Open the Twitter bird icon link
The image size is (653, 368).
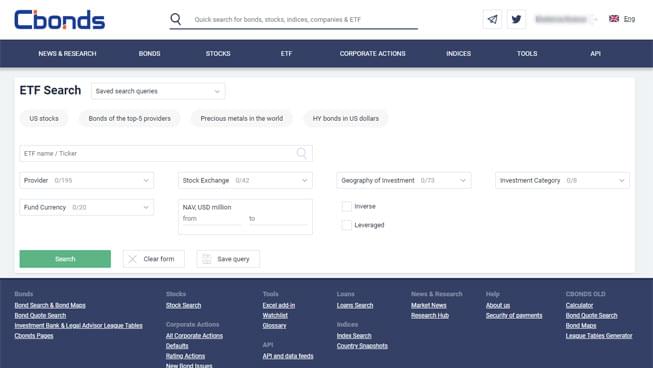516,19
